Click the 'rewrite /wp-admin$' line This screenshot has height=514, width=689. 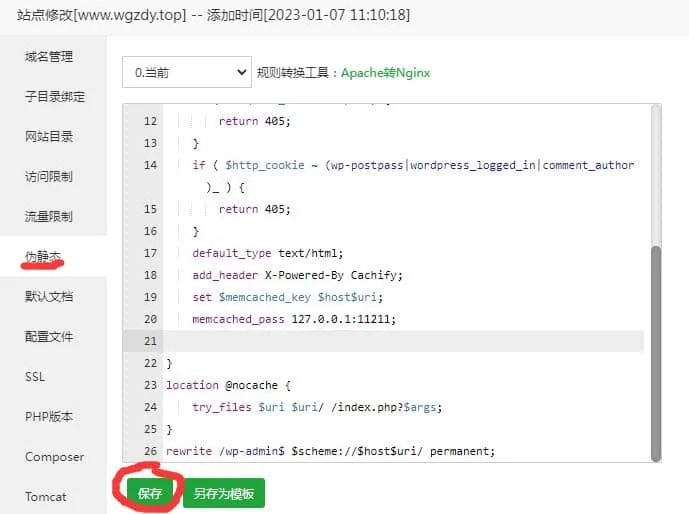(x=330, y=451)
